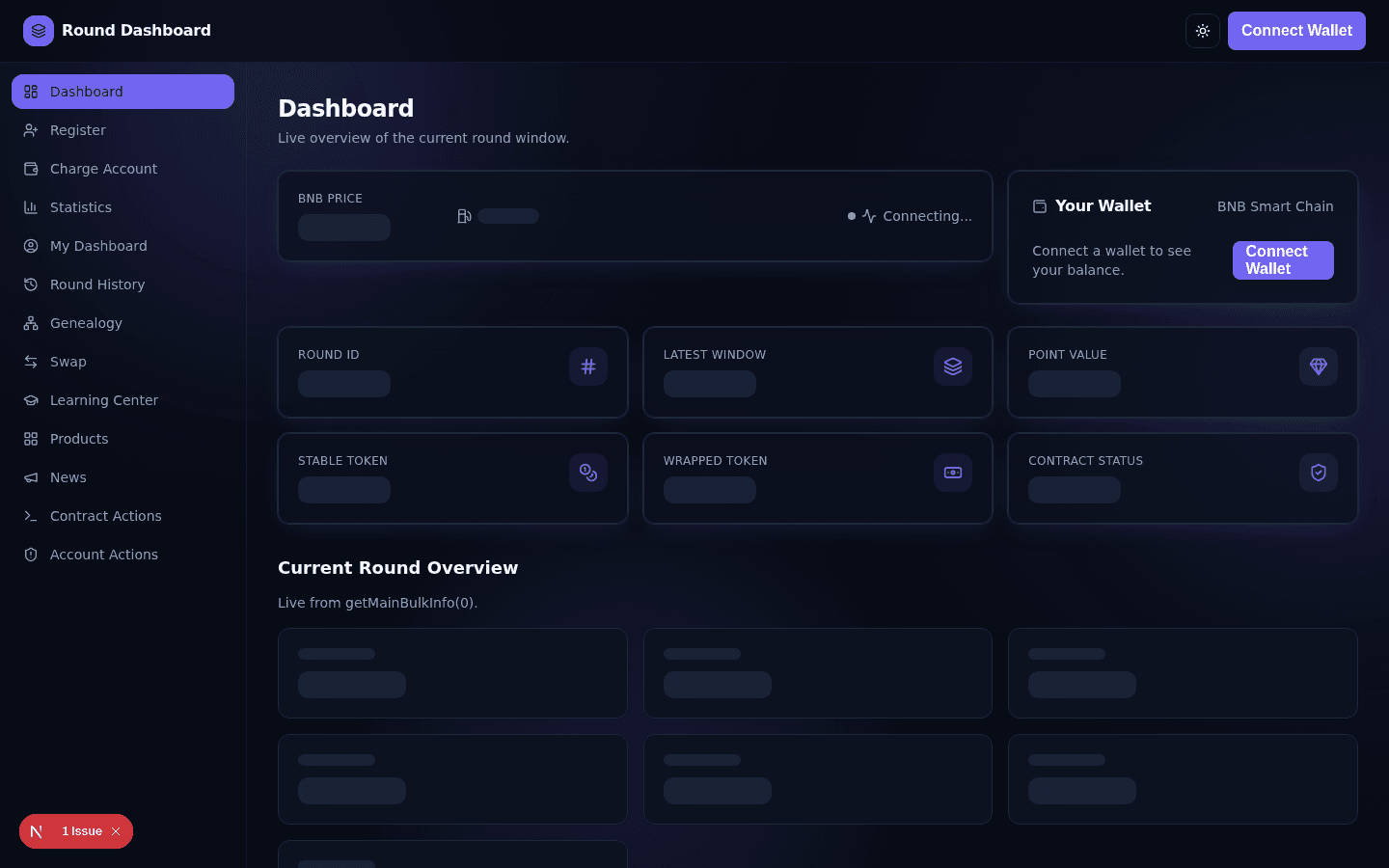The height and width of the screenshot is (868, 1389).
Task: Select Learning Center label in sidebar
Action: pos(104,400)
